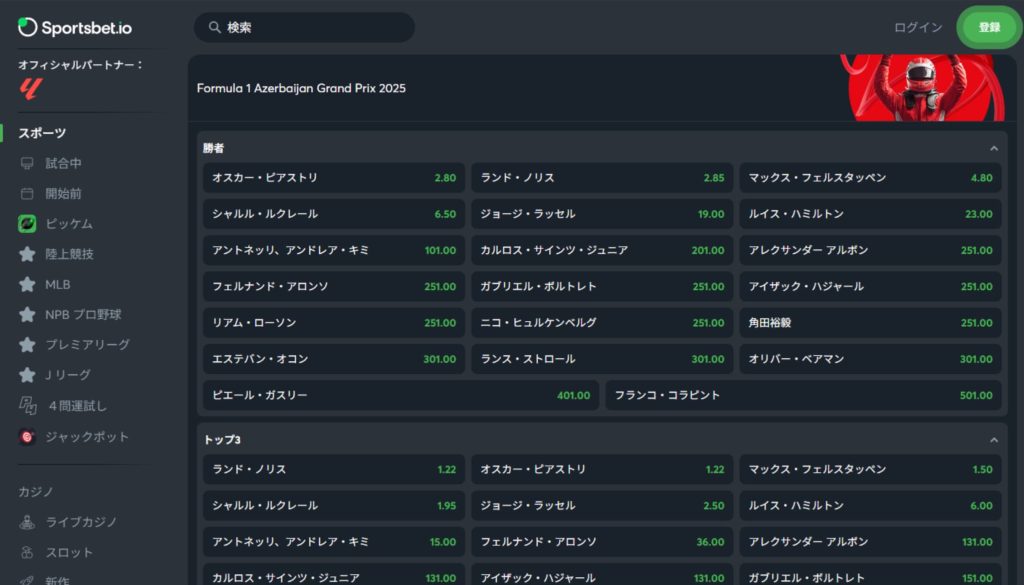The image size is (1024, 585).
Task: Go to ピッケム page
Action: coord(69,224)
